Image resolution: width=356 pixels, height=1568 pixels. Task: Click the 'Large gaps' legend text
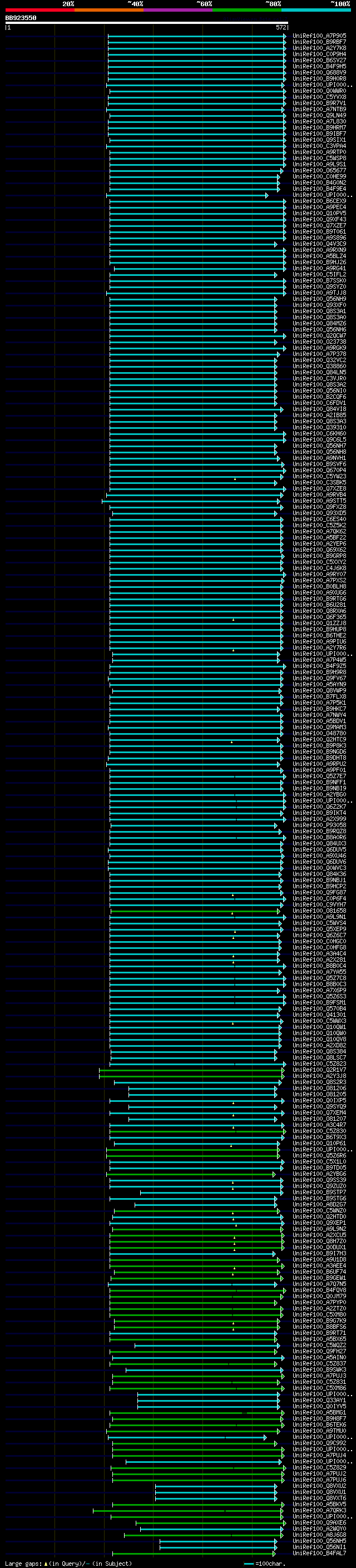pos(23,1563)
